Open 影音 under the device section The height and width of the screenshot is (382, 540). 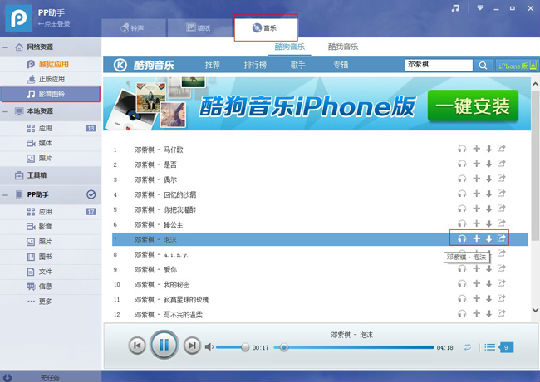tap(50, 226)
